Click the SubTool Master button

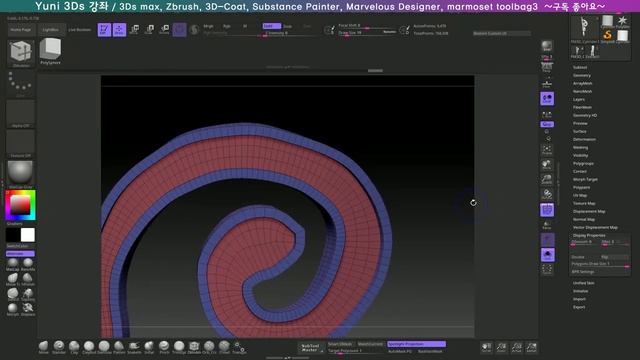[x=311, y=348]
